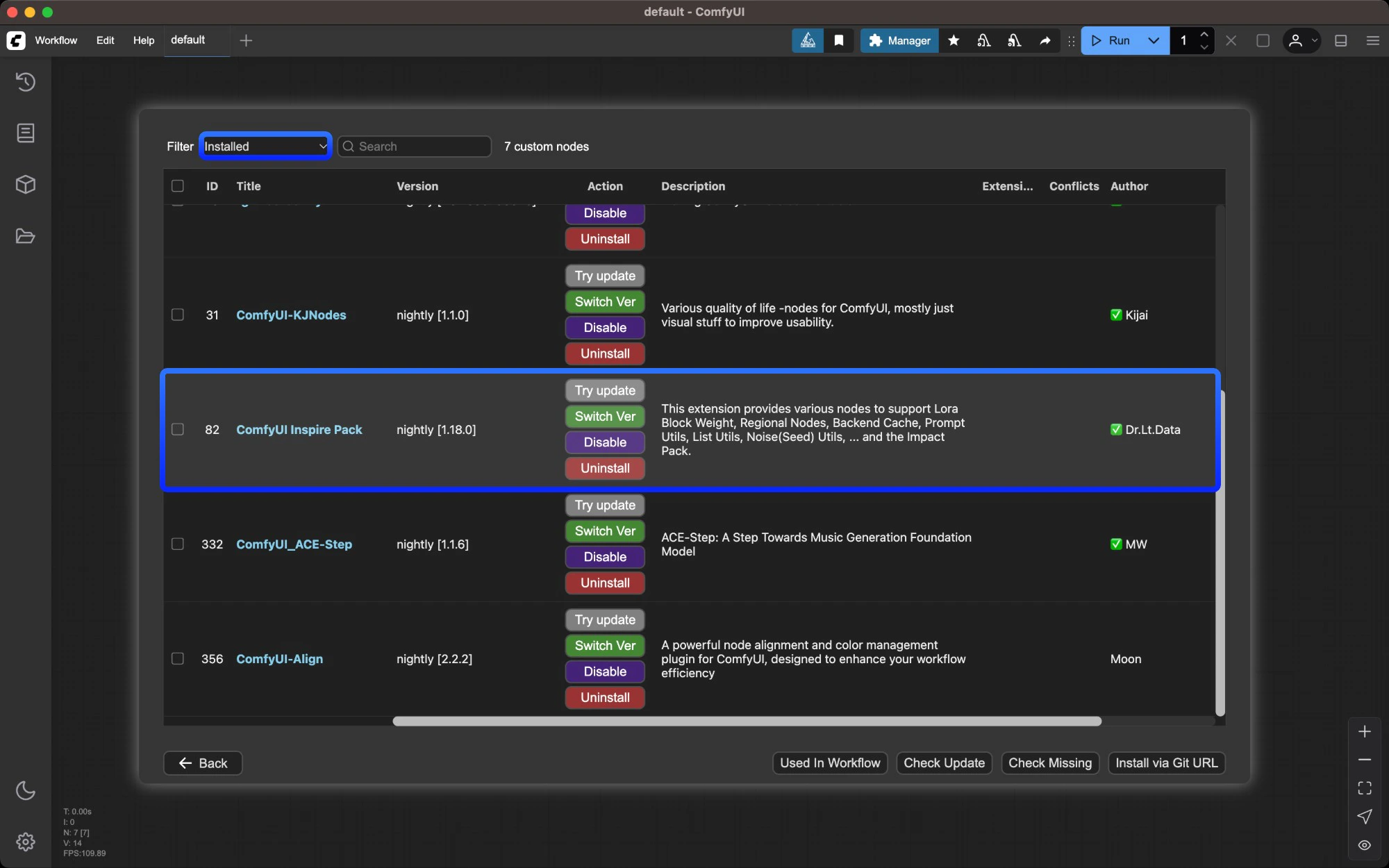Expand the Run button dropdown chevron

pos(1153,41)
